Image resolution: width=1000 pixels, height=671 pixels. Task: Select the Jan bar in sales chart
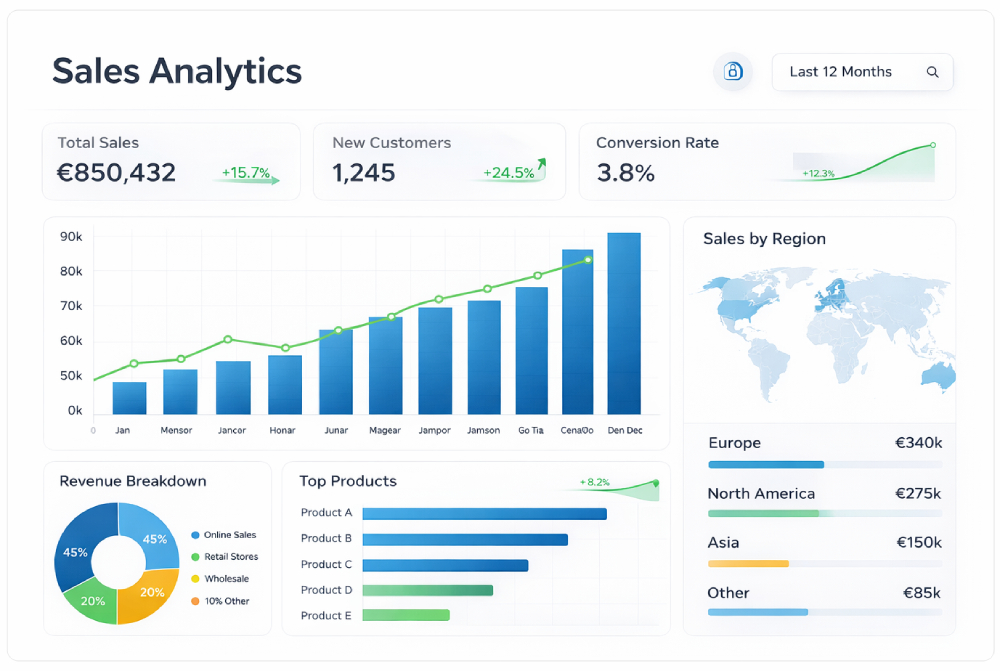[x=129, y=398]
